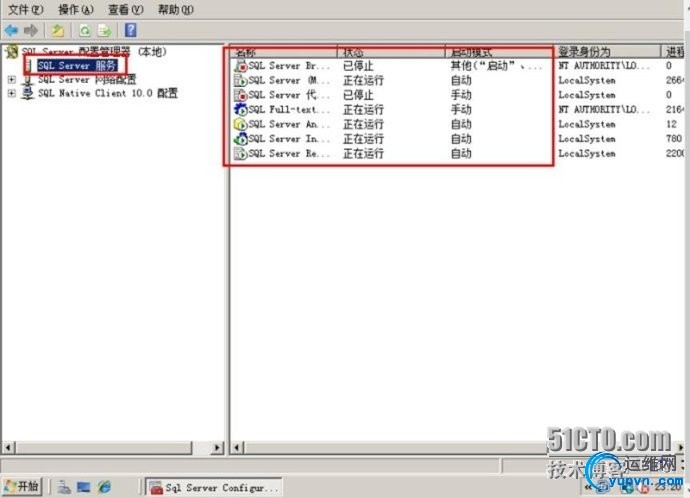
Task: Click the SQL Server 配置管理器 root icon
Action: (12, 52)
